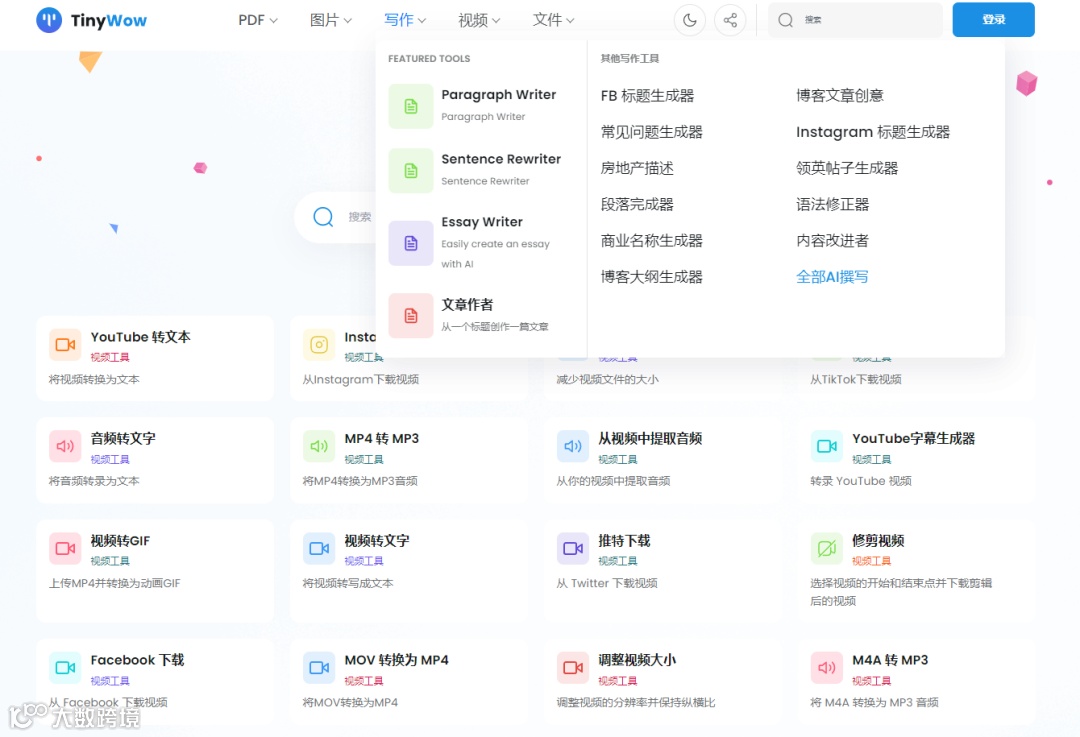Click the M4A 转 MP3 speaker icon
Viewport: 1080px width, 737px height.
pos(827,667)
